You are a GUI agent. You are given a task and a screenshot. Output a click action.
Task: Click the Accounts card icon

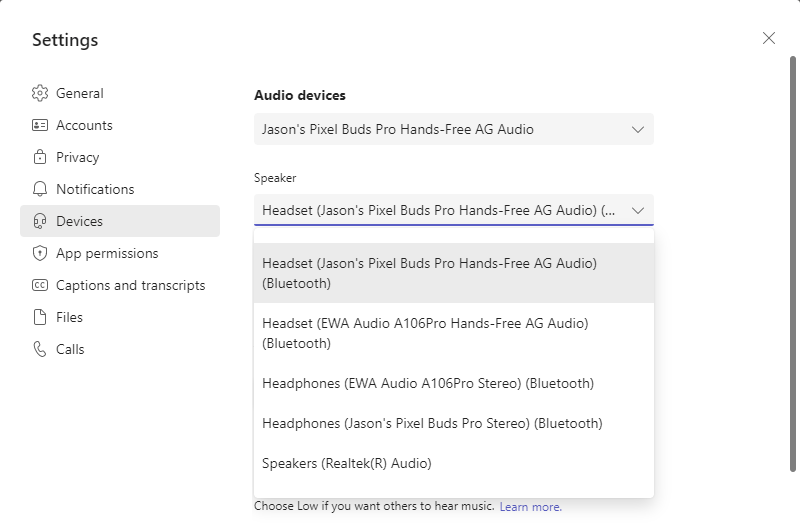pos(40,125)
